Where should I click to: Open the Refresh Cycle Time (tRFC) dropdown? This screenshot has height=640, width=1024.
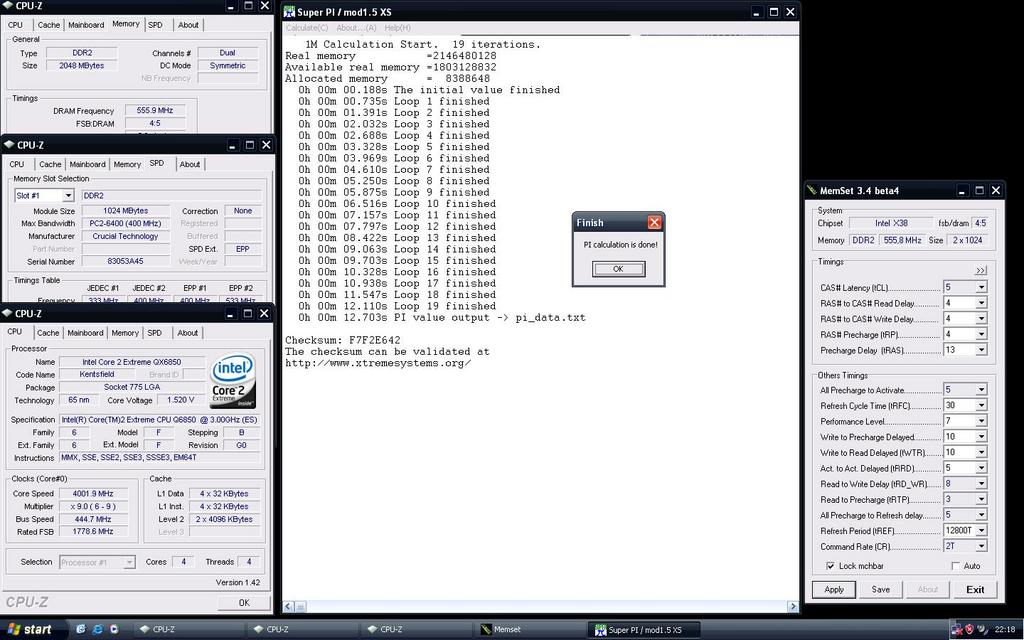(981, 406)
